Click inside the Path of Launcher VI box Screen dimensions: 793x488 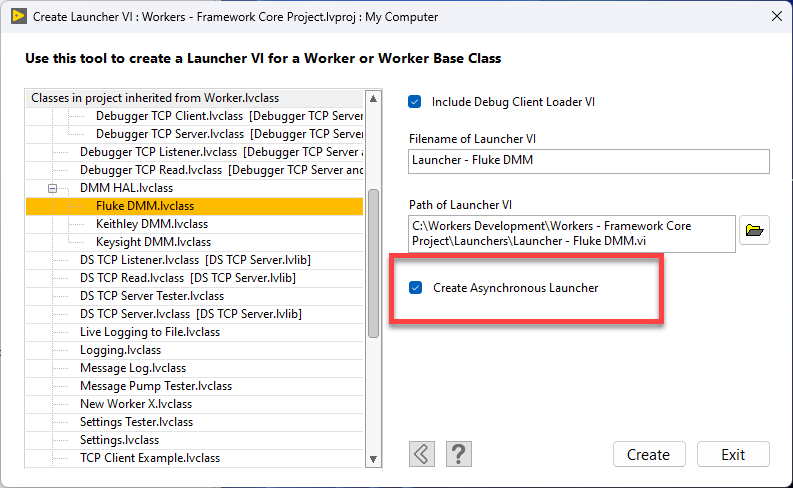[572, 233]
